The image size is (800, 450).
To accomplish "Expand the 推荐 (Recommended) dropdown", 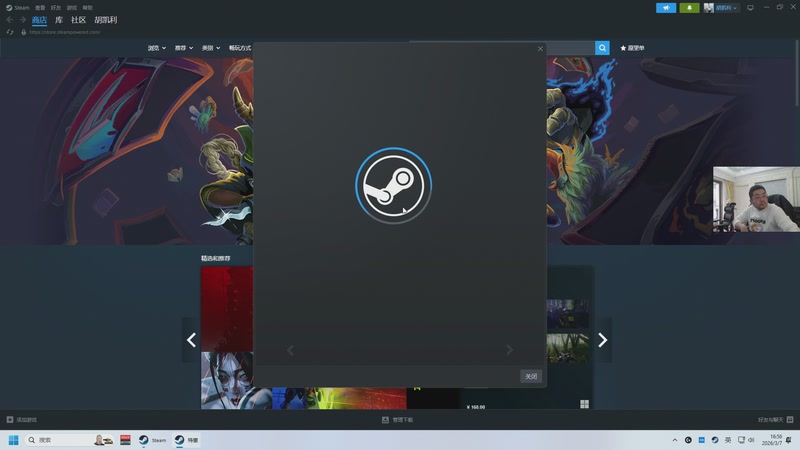I will (184, 48).
